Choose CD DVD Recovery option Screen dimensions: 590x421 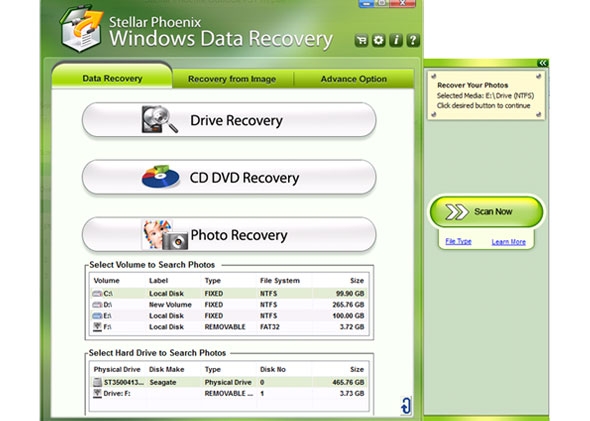(229, 177)
